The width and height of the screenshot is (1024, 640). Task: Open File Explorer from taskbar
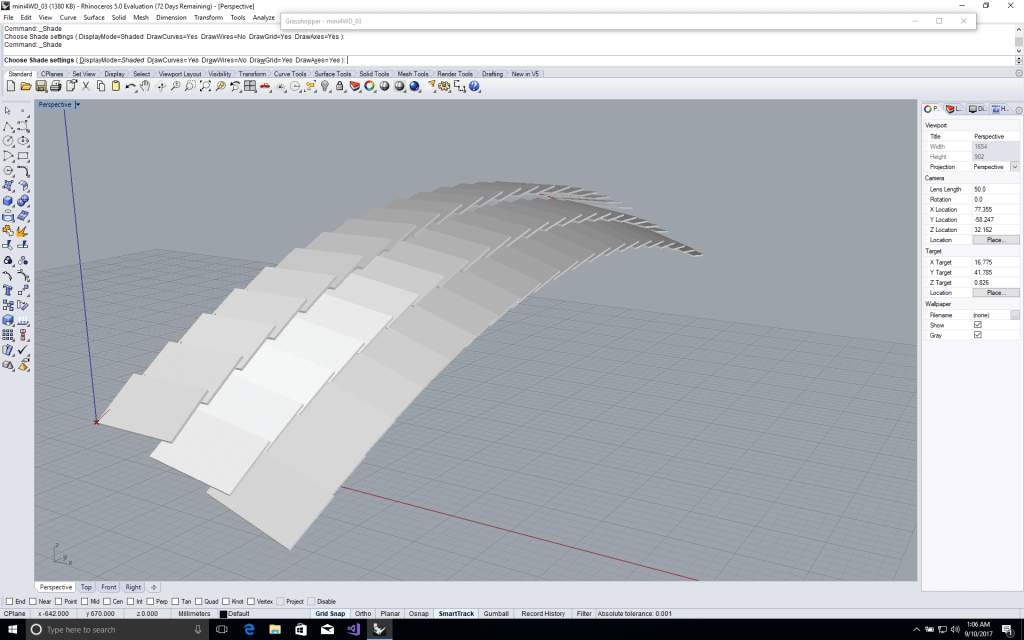(x=275, y=630)
